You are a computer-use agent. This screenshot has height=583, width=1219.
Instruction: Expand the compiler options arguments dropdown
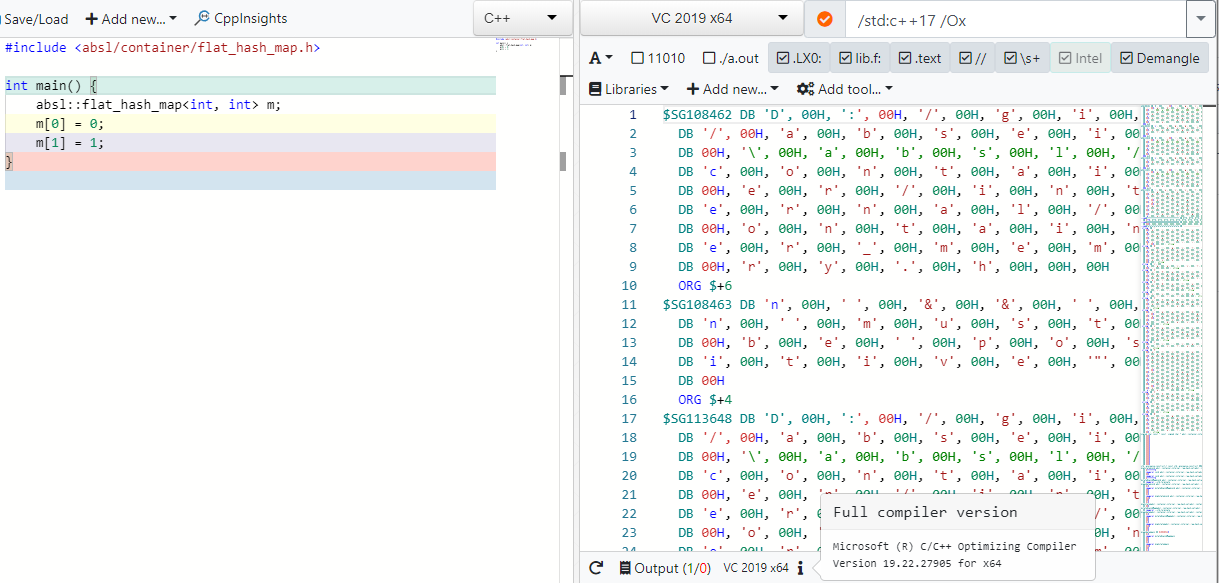tap(1201, 18)
